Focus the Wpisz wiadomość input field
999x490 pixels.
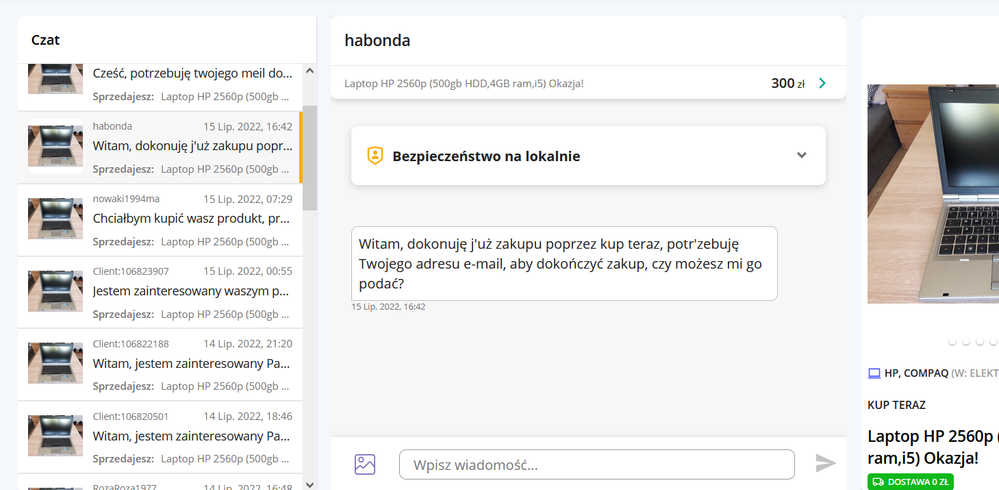(596, 465)
